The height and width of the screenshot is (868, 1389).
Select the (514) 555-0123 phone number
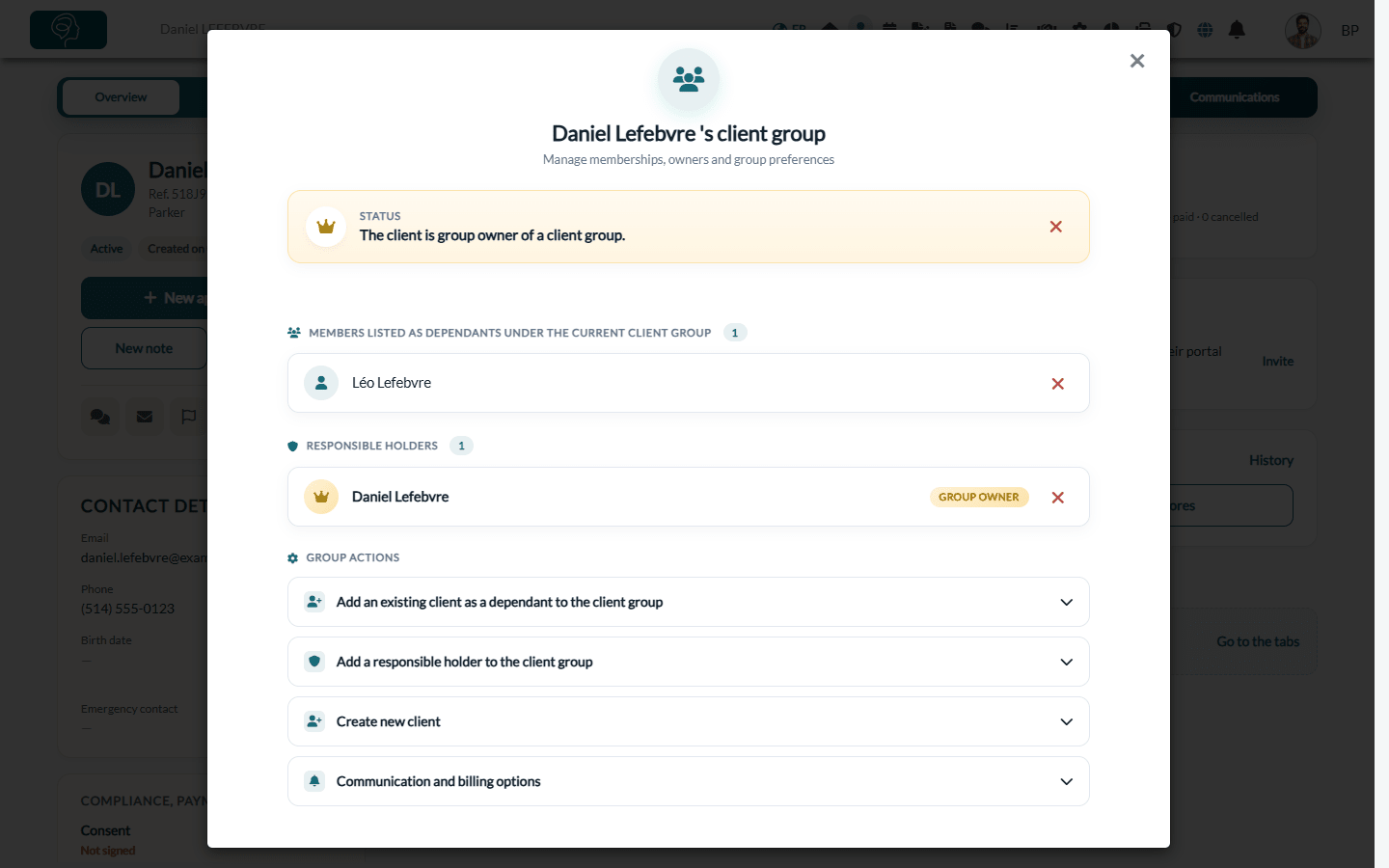point(128,609)
